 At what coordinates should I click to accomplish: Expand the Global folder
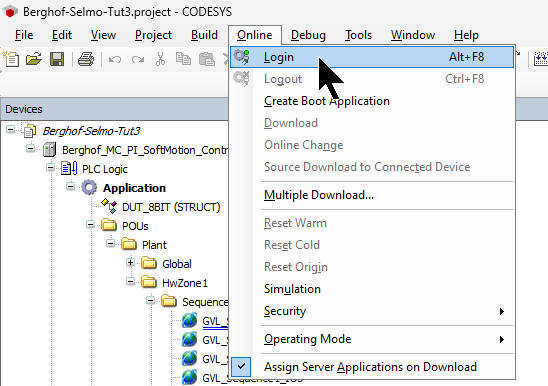pyautogui.click(x=130, y=262)
